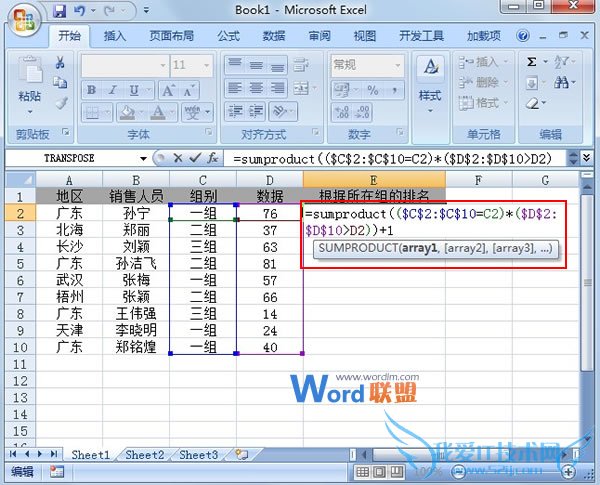Center text horizontally
This screenshot has height=485, width=600.
point(256,88)
